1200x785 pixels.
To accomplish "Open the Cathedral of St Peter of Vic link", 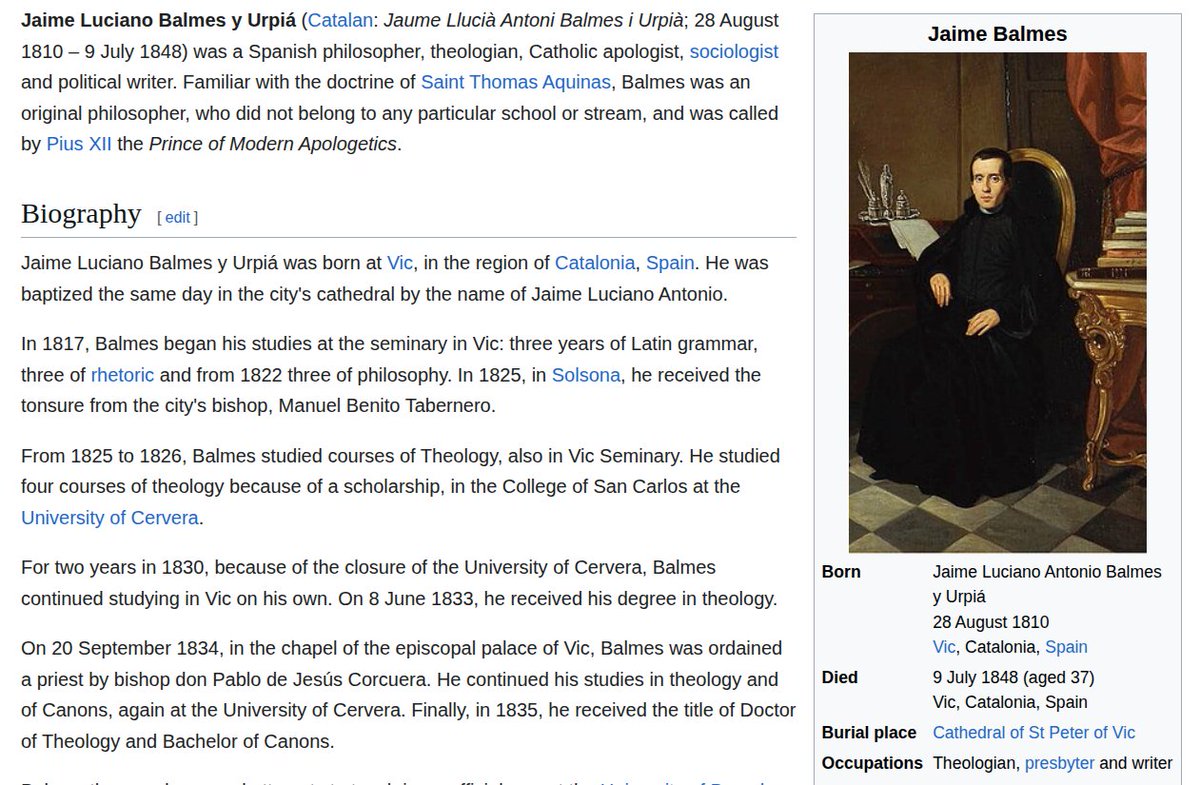I will pos(1034,733).
